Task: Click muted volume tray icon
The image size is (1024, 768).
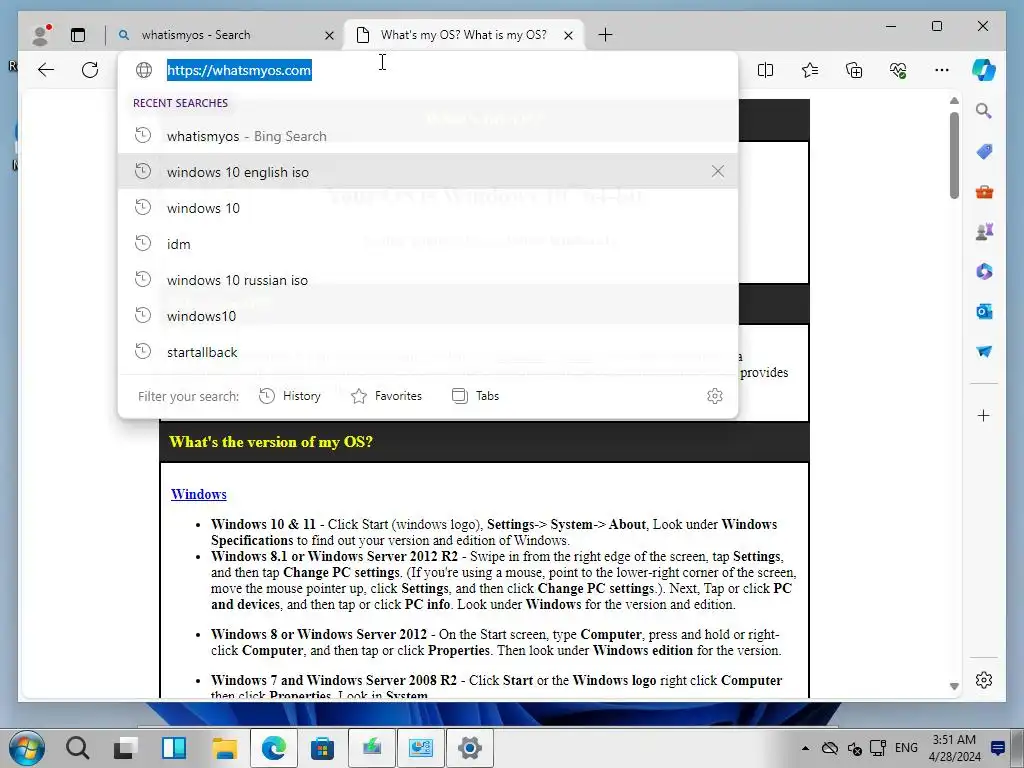Action: click(x=854, y=748)
